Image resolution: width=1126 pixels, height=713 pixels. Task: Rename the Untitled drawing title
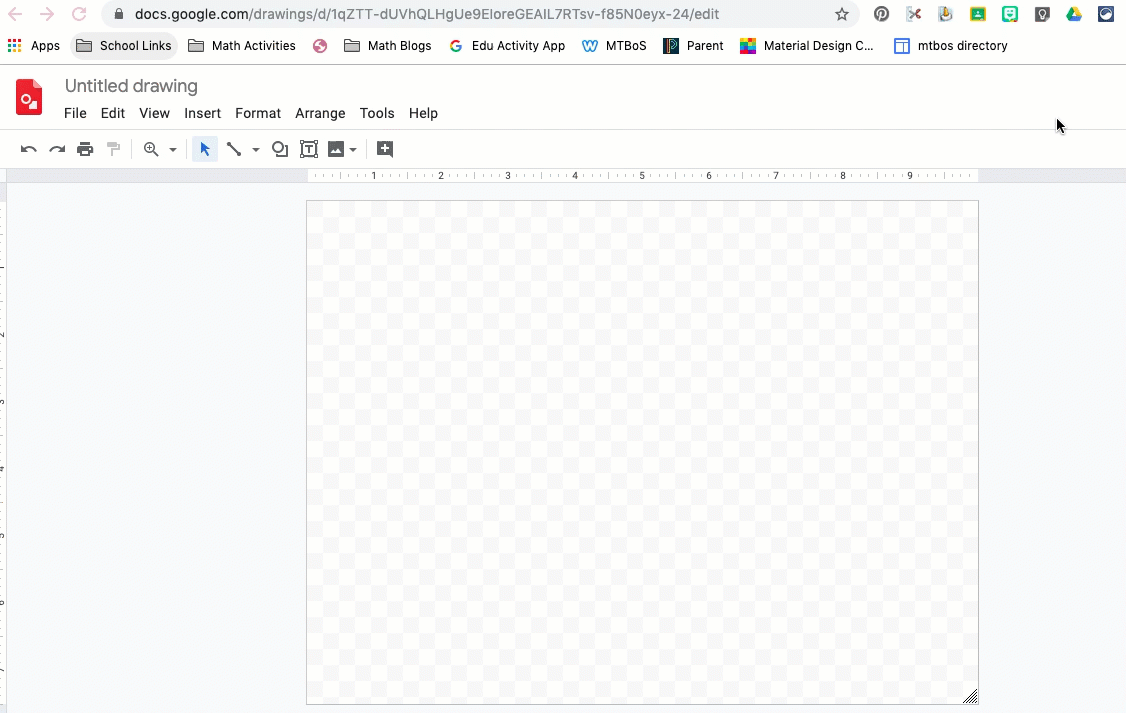point(131,86)
